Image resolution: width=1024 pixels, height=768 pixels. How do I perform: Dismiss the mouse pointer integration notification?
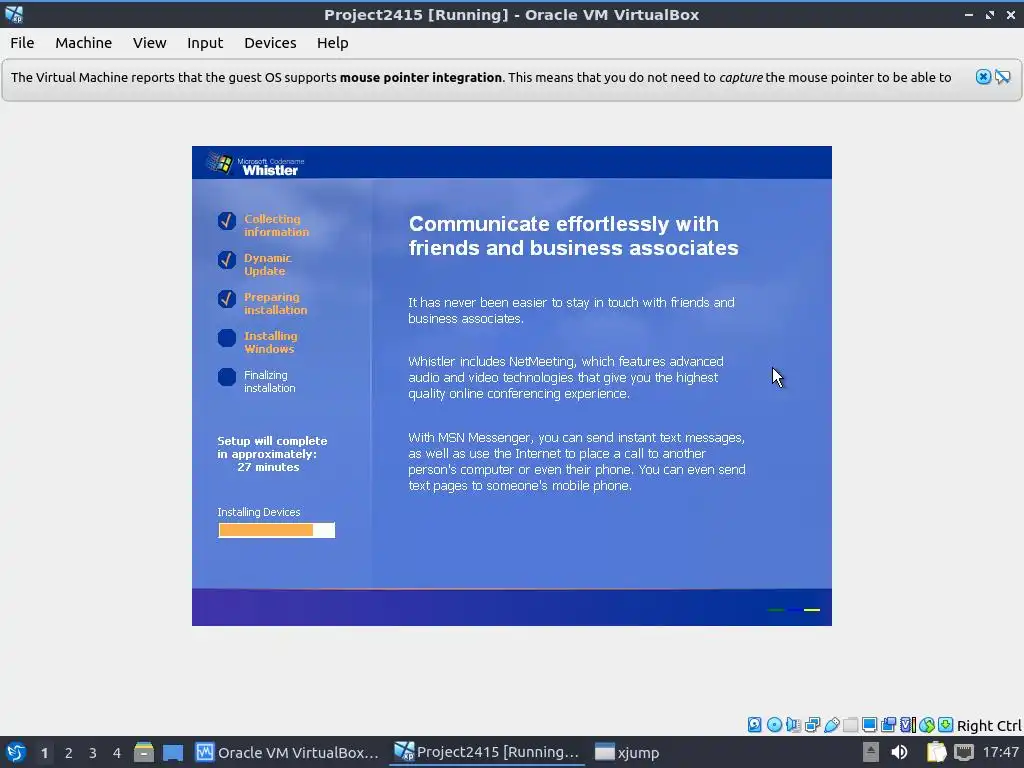pos(983,77)
